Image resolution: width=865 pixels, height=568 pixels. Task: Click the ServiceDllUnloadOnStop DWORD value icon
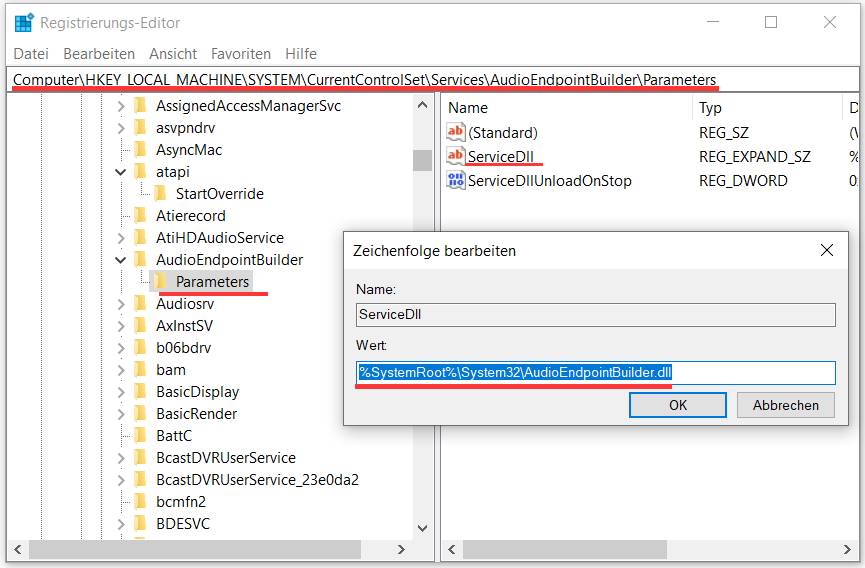pos(456,181)
